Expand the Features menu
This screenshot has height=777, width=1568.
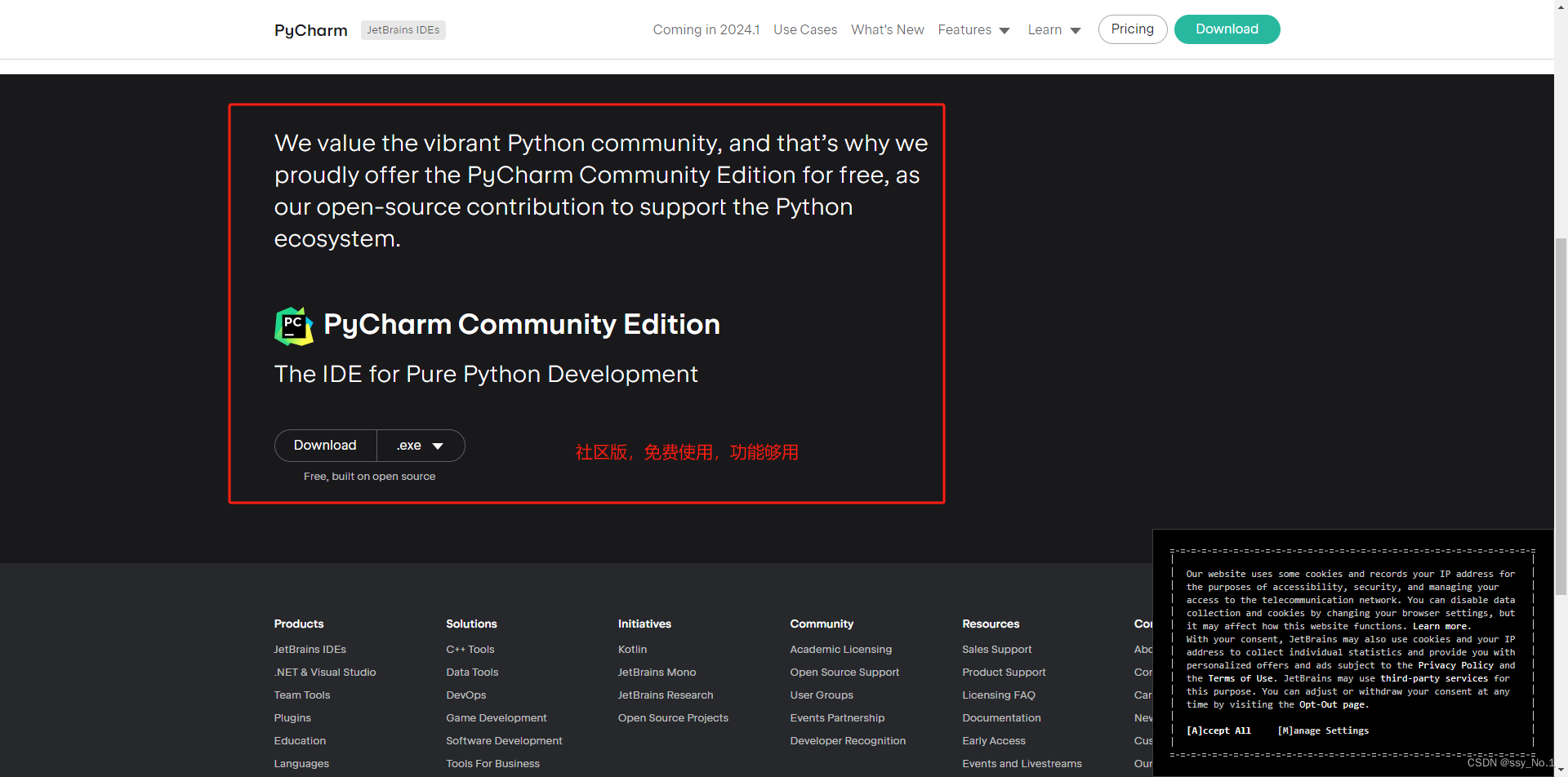(x=973, y=29)
